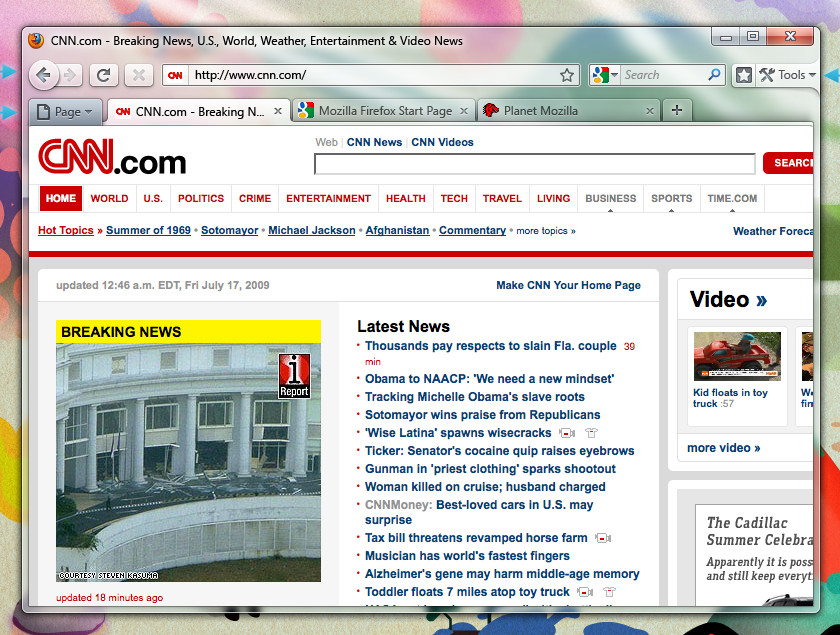
Task: Play the 'Kid floats in toy truck' video thumbnail
Action: click(x=737, y=356)
